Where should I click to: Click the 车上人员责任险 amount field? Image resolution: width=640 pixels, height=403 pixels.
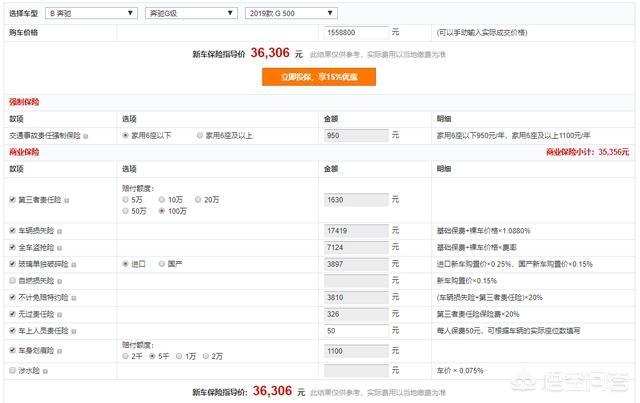(356, 331)
